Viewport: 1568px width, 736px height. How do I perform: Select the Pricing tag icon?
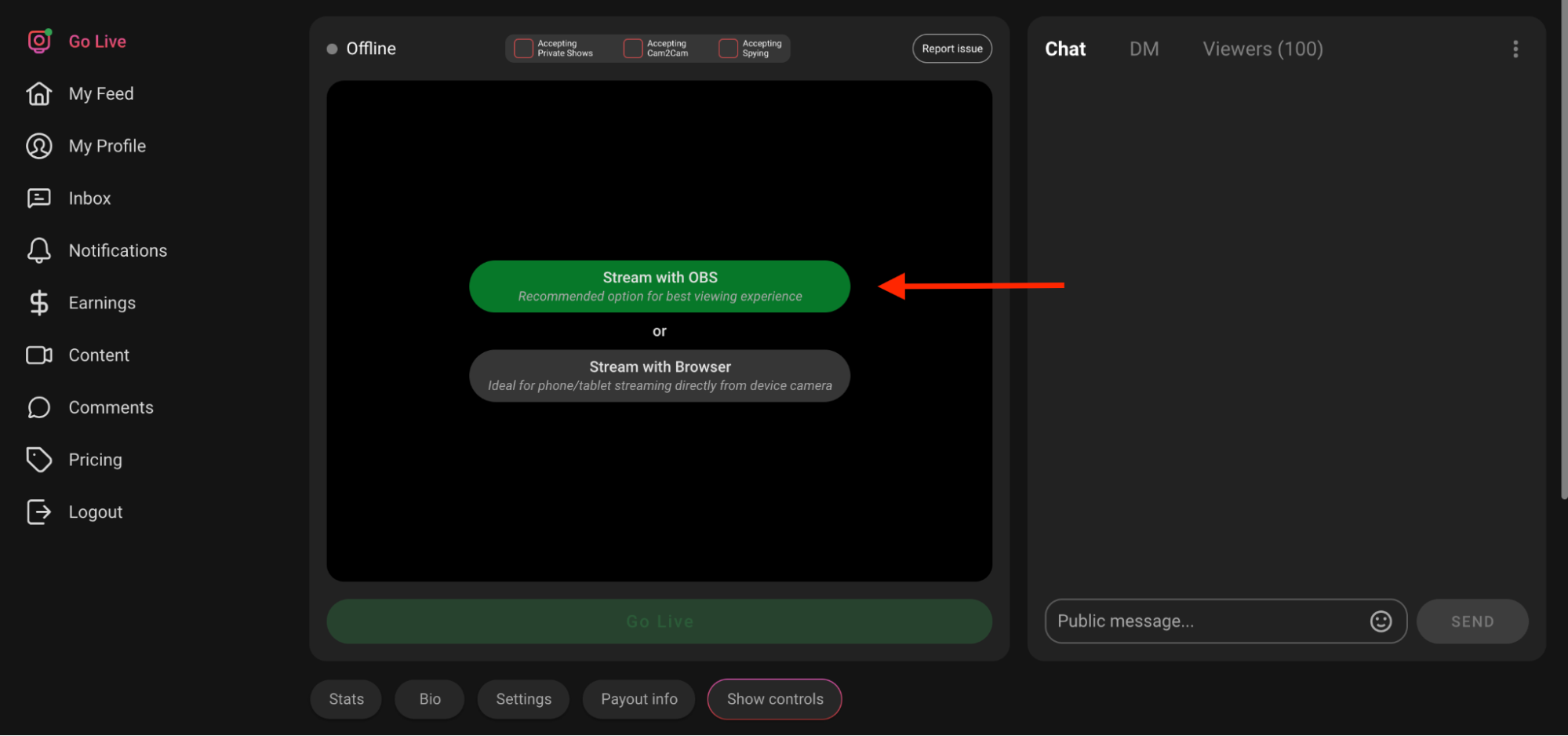click(39, 459)
